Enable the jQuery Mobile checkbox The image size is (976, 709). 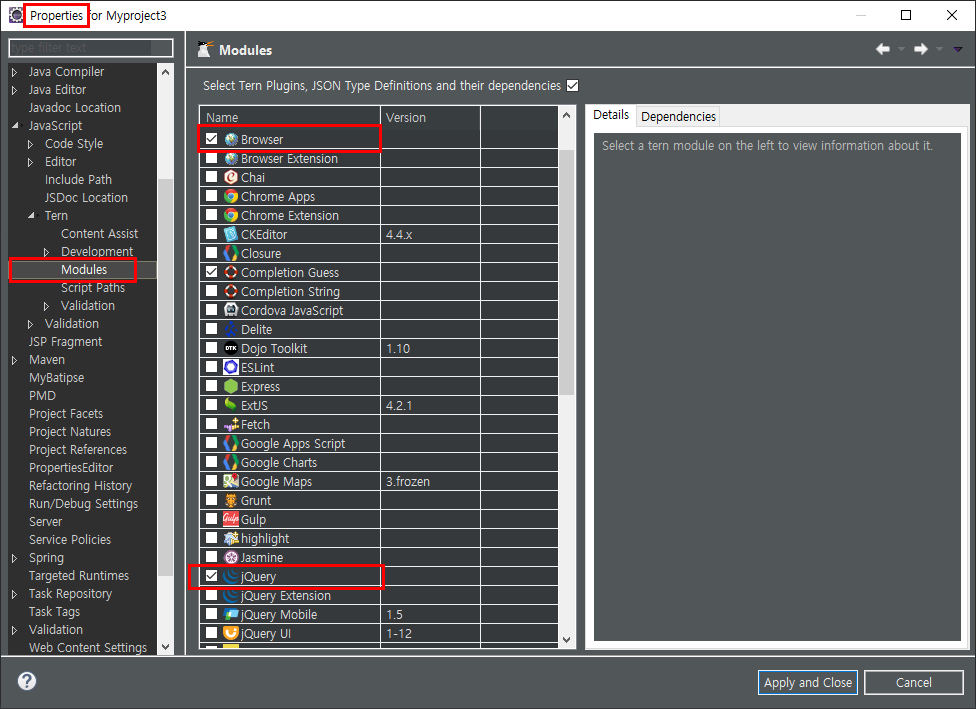pos(212,614)
